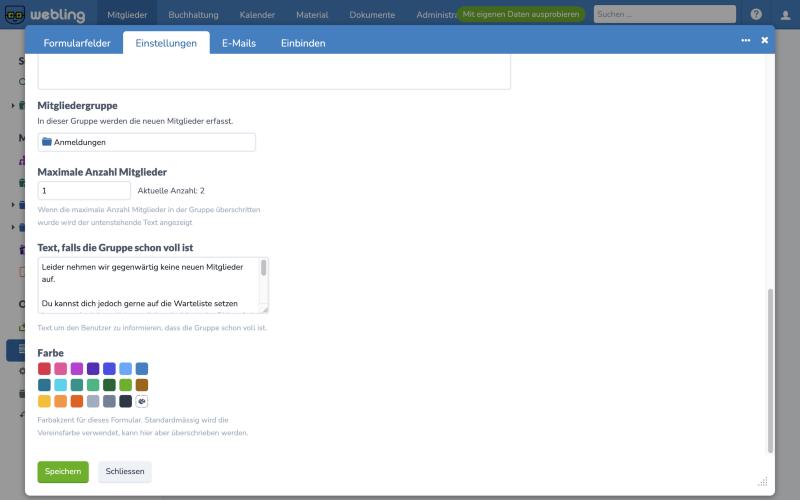Open the three-dots more options menu
This screenshot has width=800, height=500.
tap(745, 40)
